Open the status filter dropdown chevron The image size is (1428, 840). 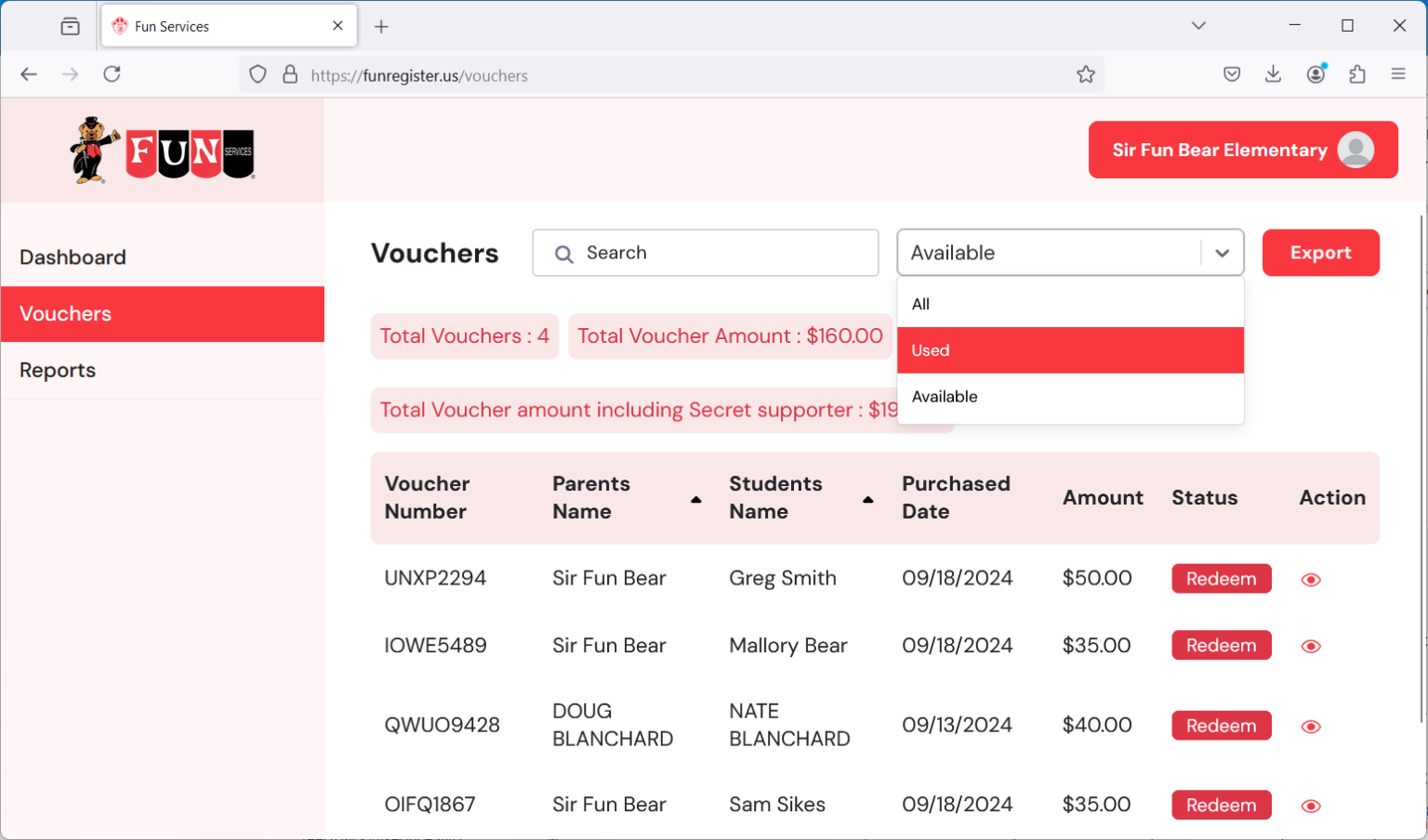1222,252
